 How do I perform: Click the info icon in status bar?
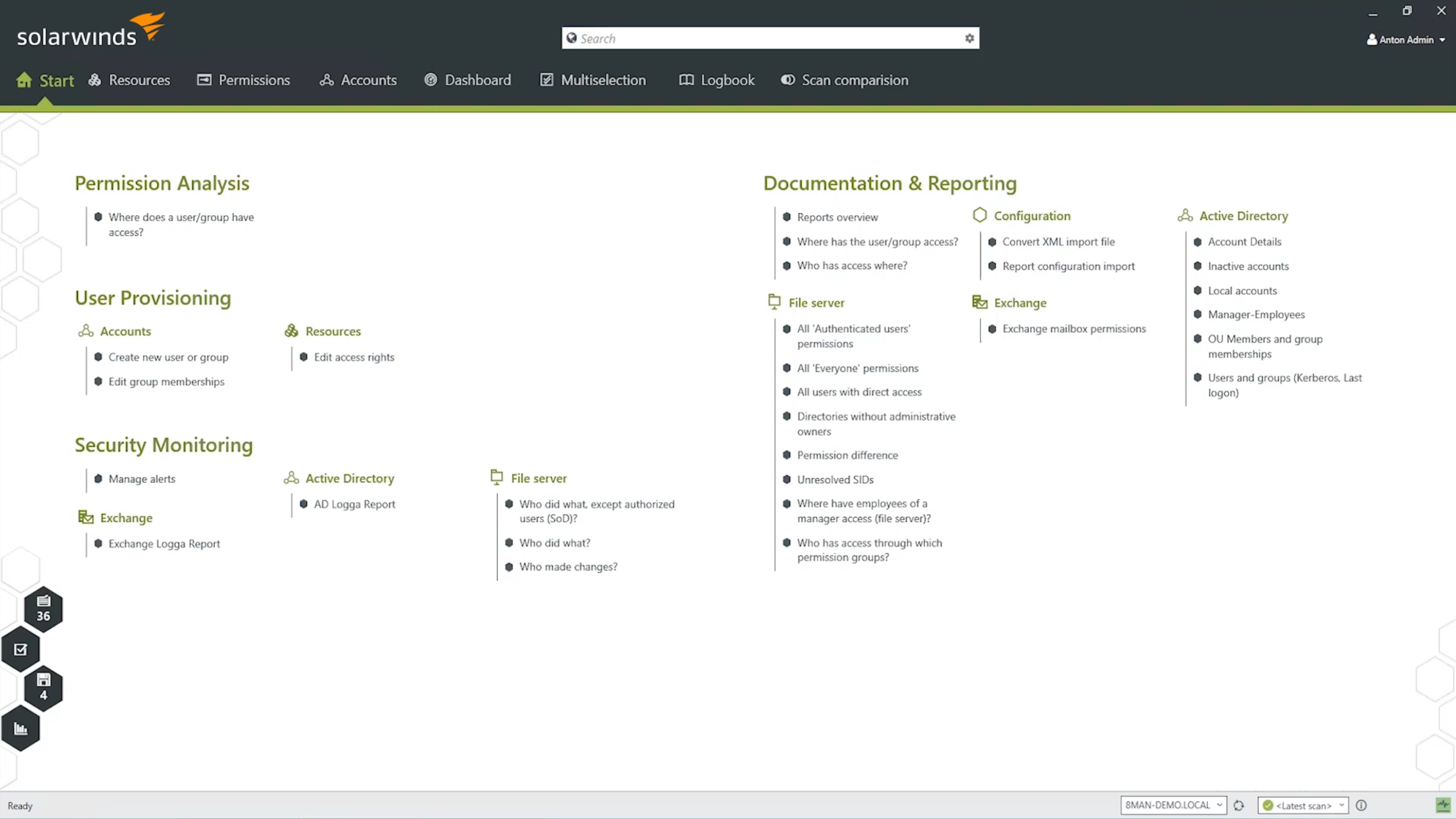1361,805
